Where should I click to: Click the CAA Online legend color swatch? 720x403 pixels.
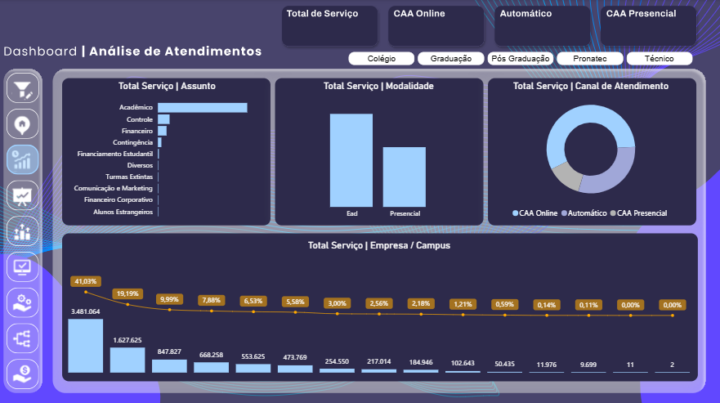[x=516, y=213]
